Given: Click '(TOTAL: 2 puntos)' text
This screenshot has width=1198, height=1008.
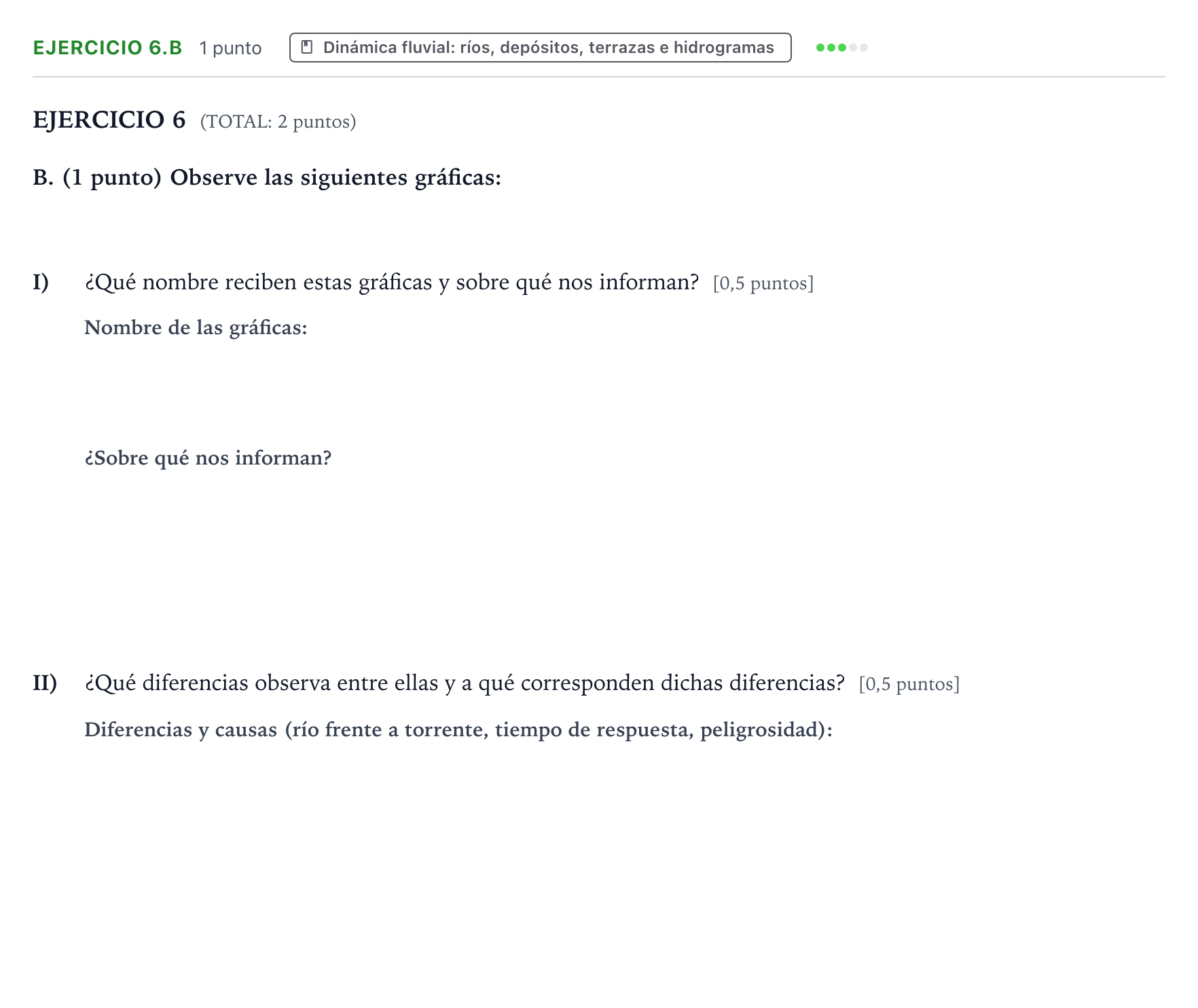Looking at the screenshot, I should [278, 122].
